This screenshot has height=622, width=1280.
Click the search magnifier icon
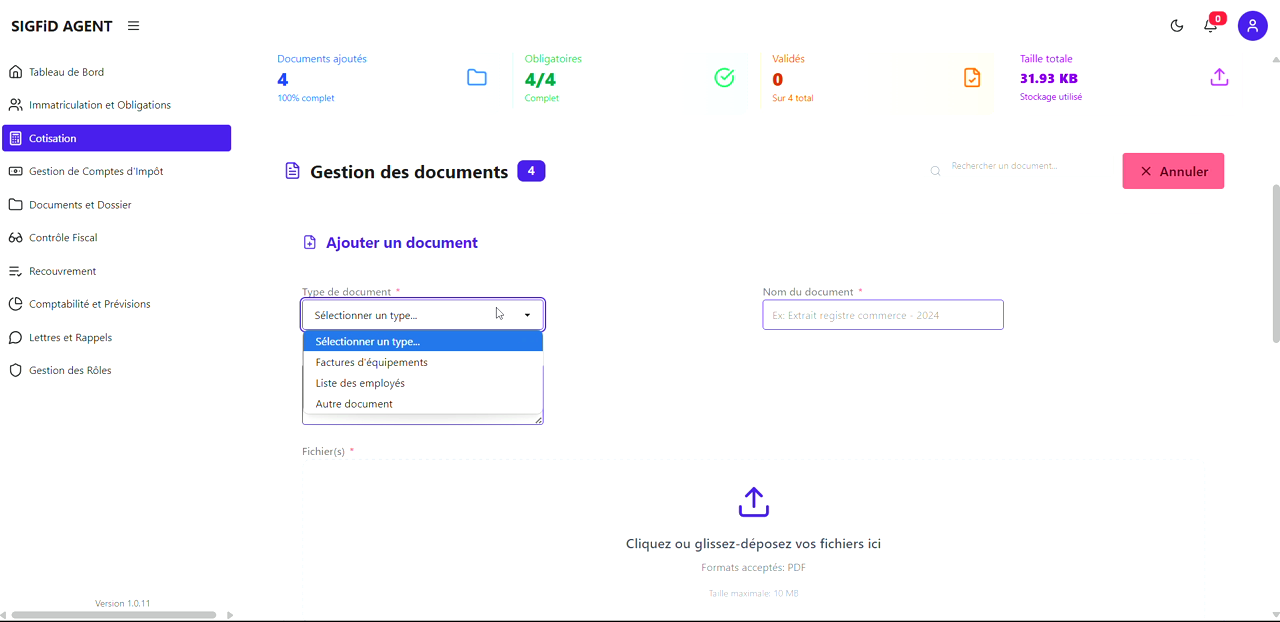(935, 171)
